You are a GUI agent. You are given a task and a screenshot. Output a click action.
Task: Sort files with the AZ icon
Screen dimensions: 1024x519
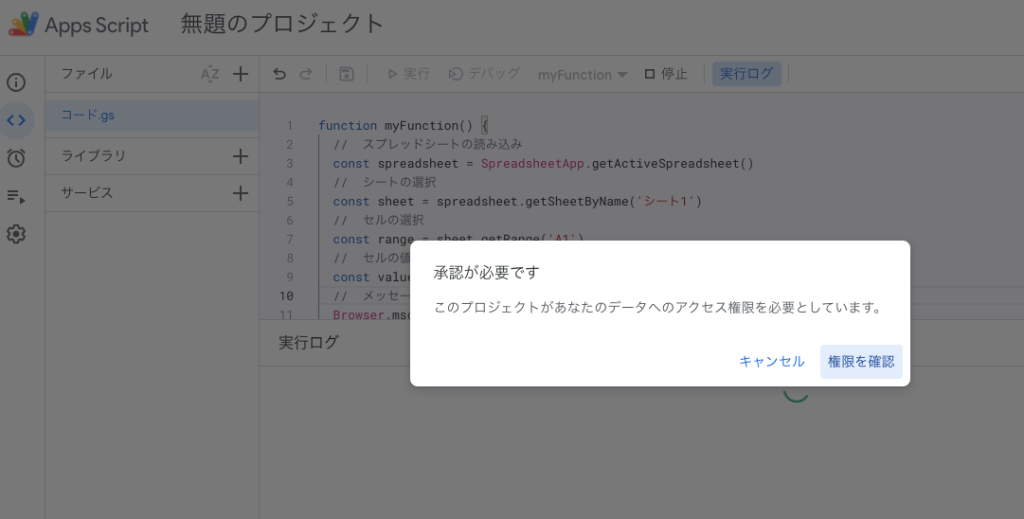pyautogui.click(x=210, y=74)
